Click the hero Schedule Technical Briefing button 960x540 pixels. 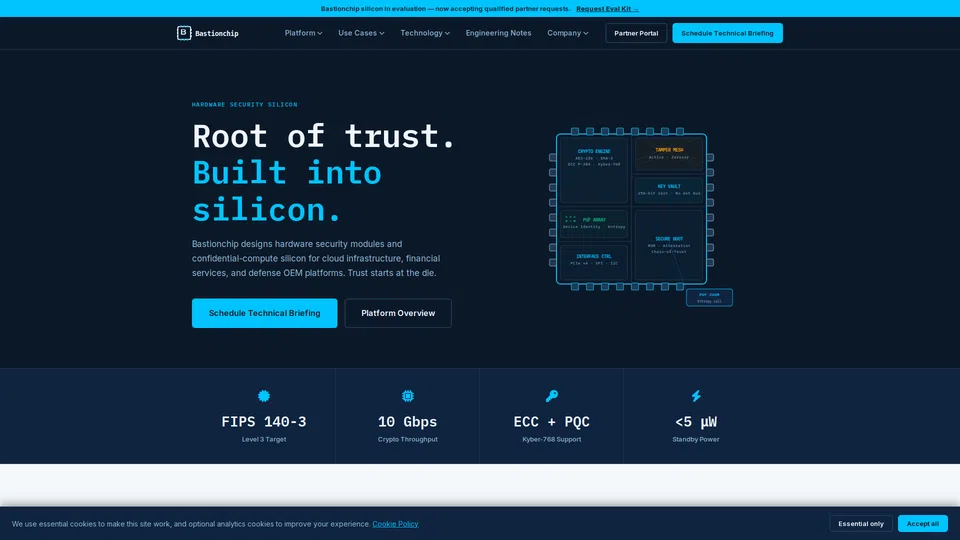point(264,313)
